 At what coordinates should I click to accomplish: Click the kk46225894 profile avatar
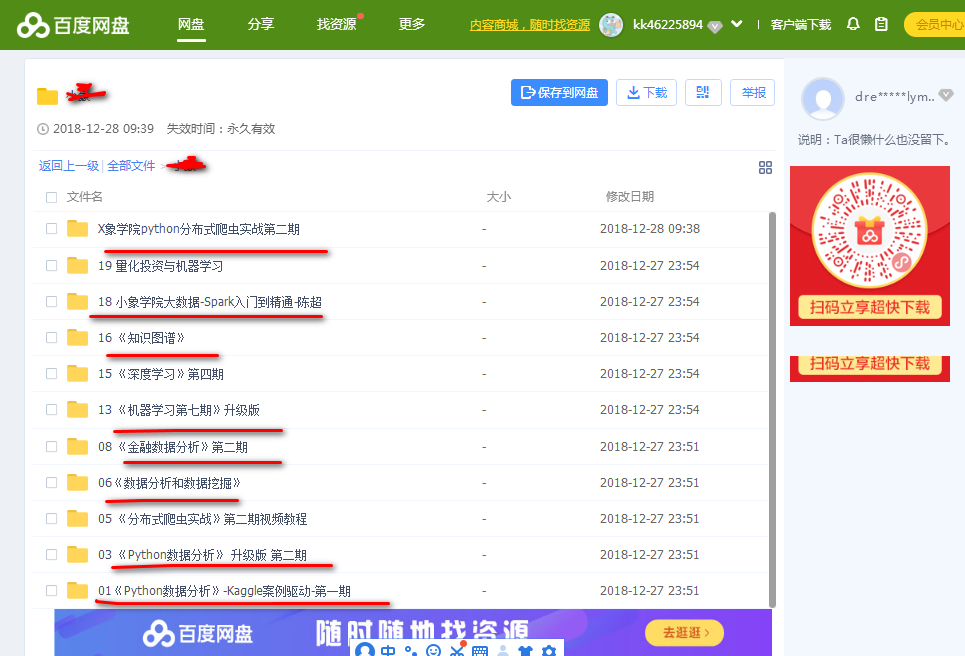pyautogui.click(x=611, y=25)
